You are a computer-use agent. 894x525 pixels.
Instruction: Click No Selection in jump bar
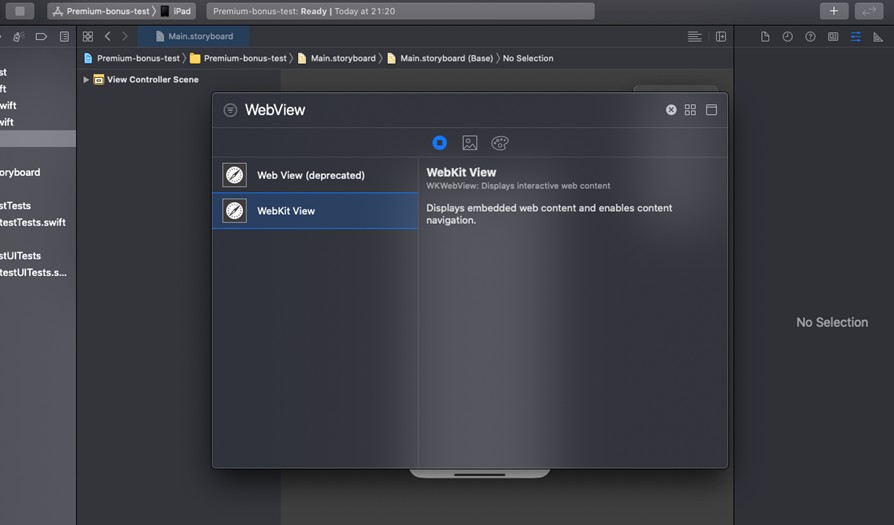(528, 58)
